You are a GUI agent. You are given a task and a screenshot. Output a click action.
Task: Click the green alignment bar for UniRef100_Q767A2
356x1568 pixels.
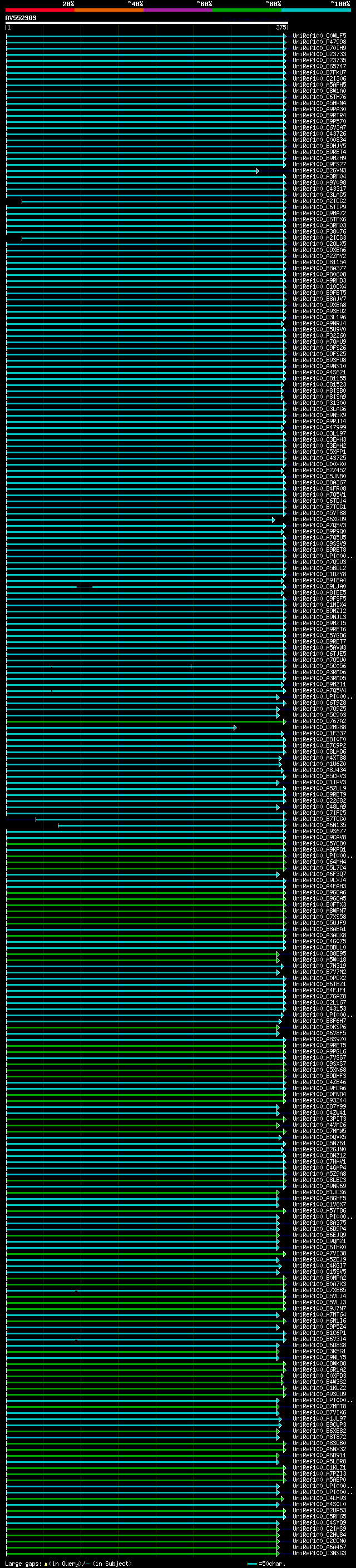145,722
